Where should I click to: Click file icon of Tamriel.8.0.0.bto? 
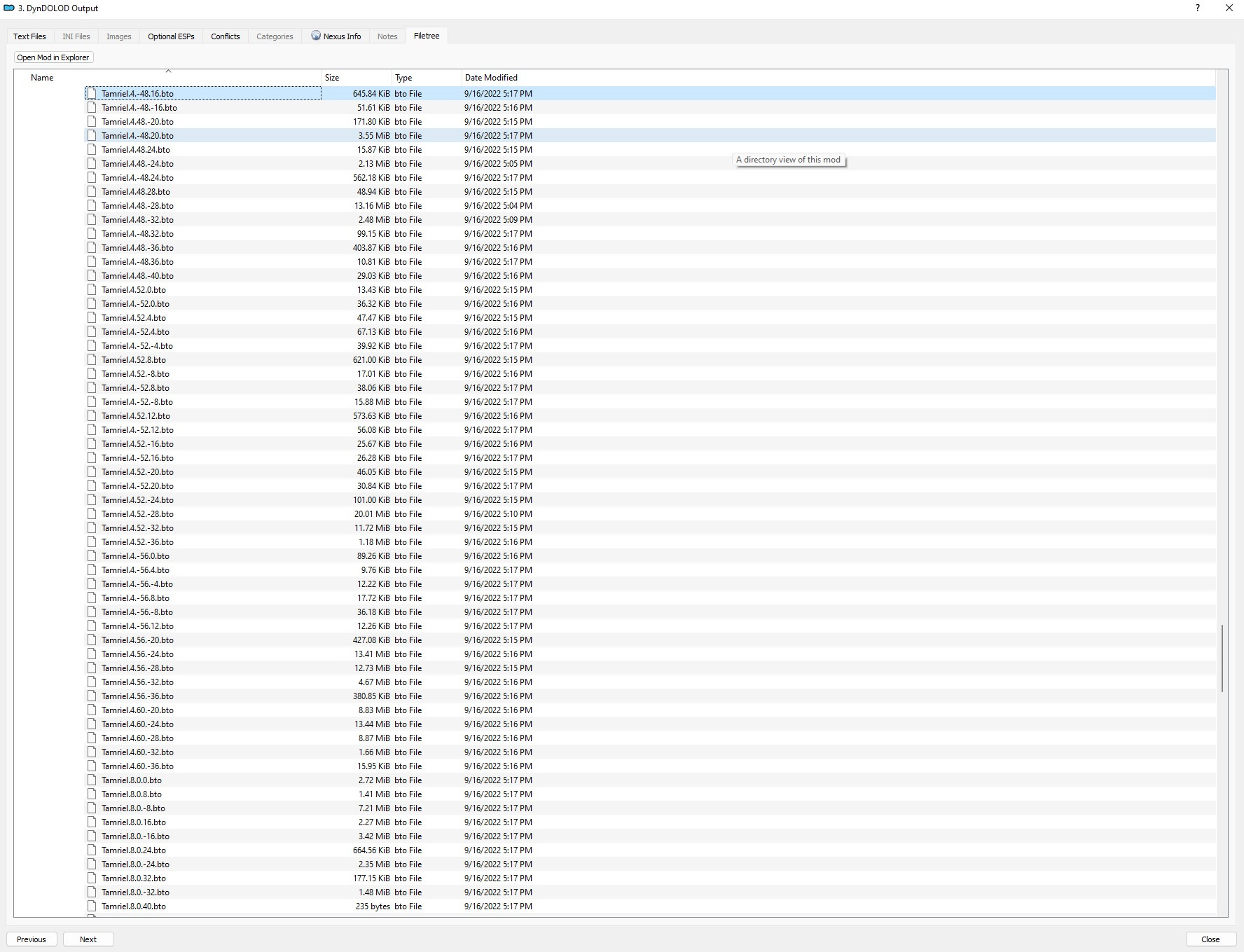(92, 780)
